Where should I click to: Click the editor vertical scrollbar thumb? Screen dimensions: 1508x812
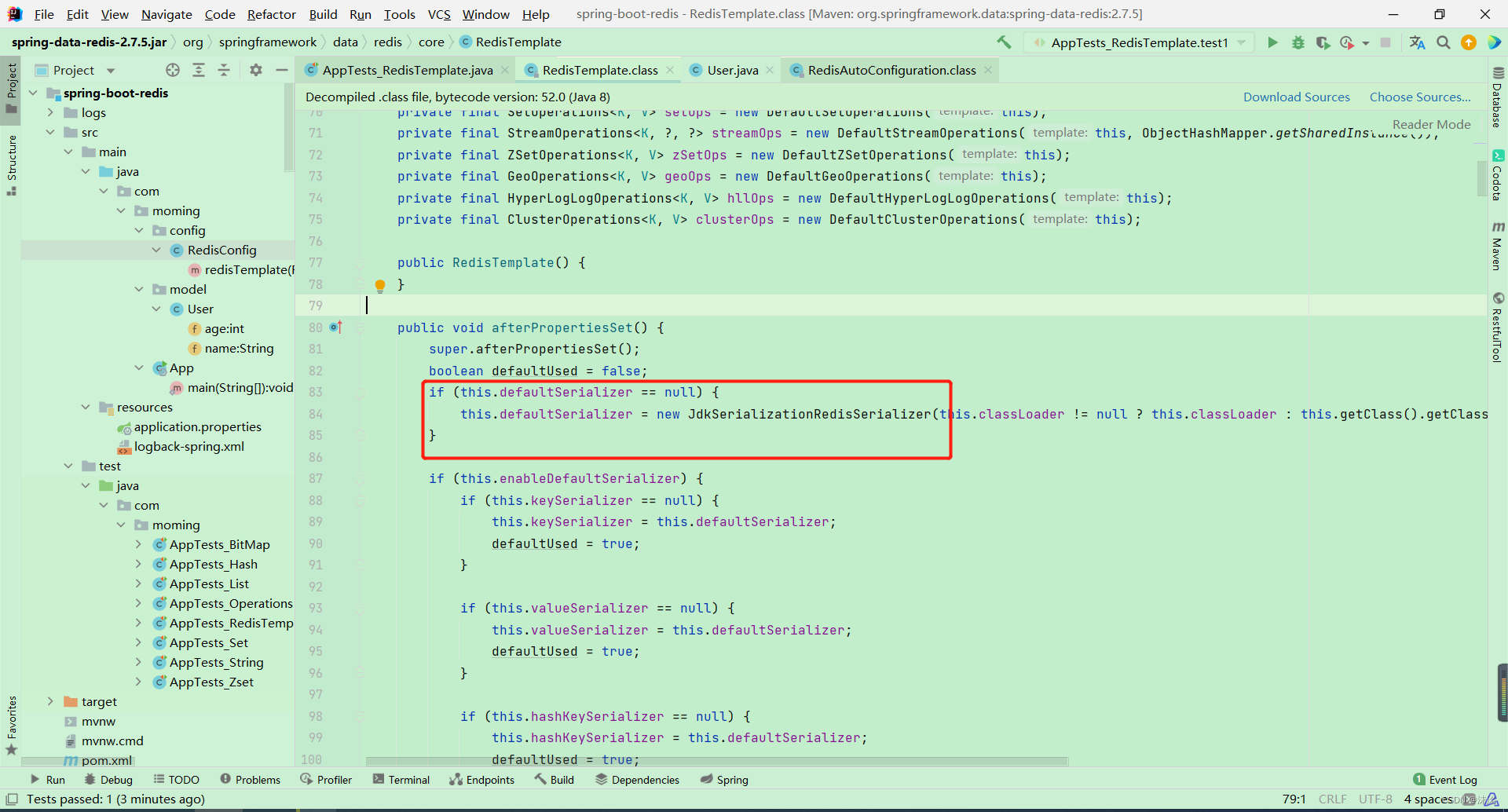point(1481,177)
